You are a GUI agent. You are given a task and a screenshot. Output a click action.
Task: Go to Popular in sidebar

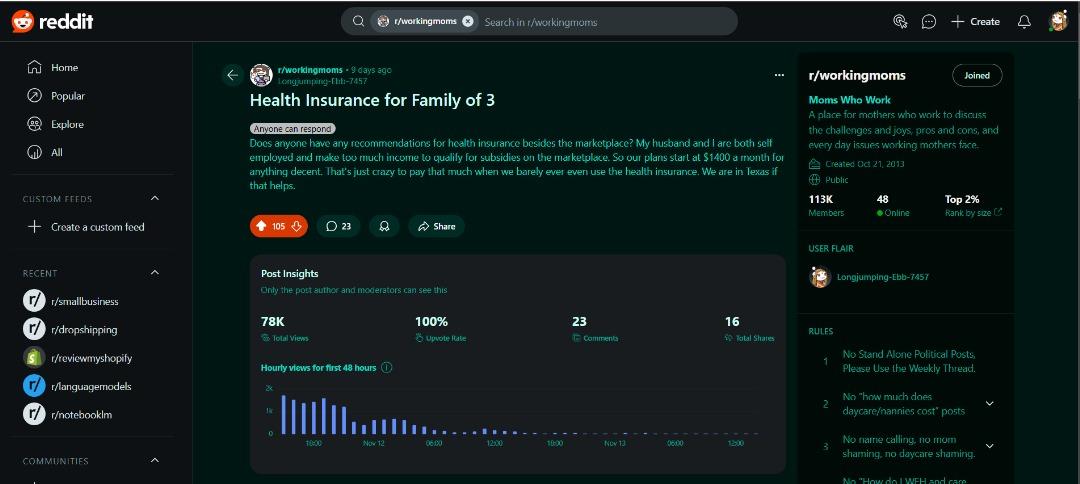point(68,96)
